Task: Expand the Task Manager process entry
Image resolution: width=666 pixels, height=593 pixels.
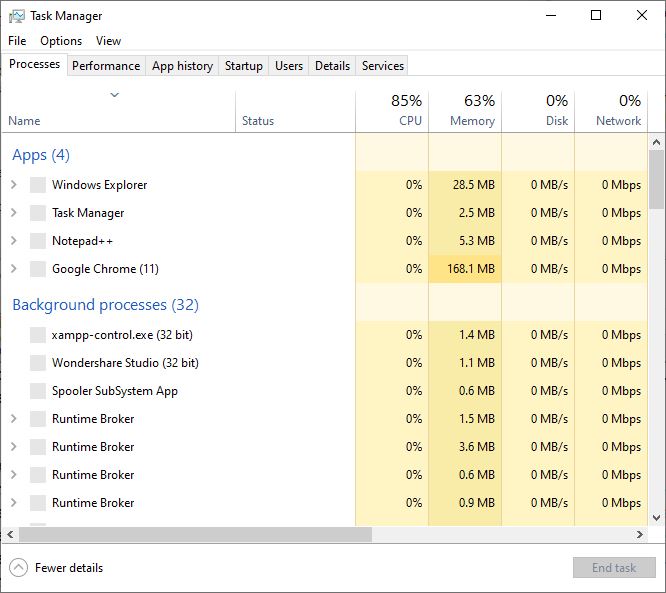Action: [14, 213]
